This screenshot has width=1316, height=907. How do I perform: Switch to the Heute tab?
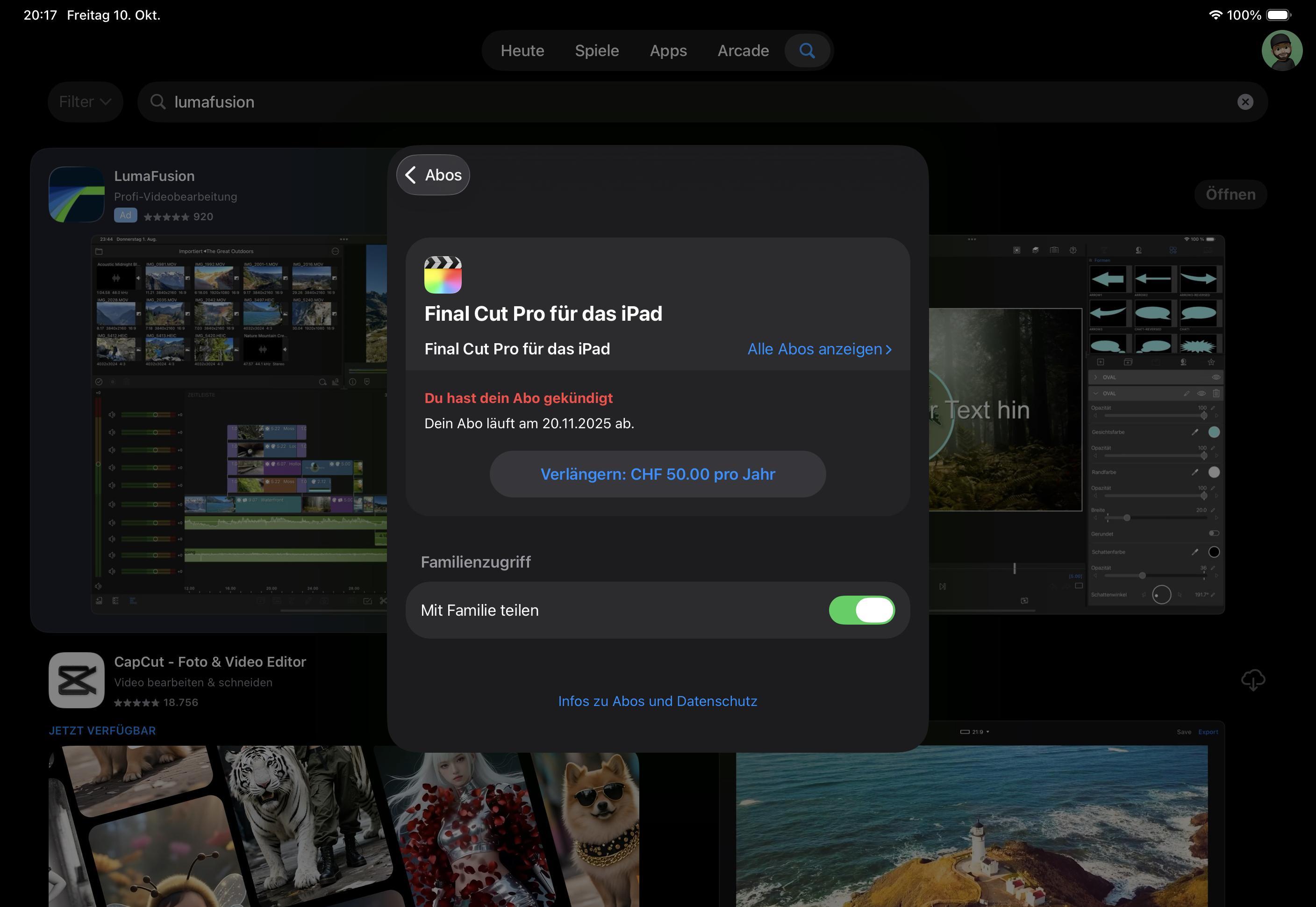coord(522,50)
